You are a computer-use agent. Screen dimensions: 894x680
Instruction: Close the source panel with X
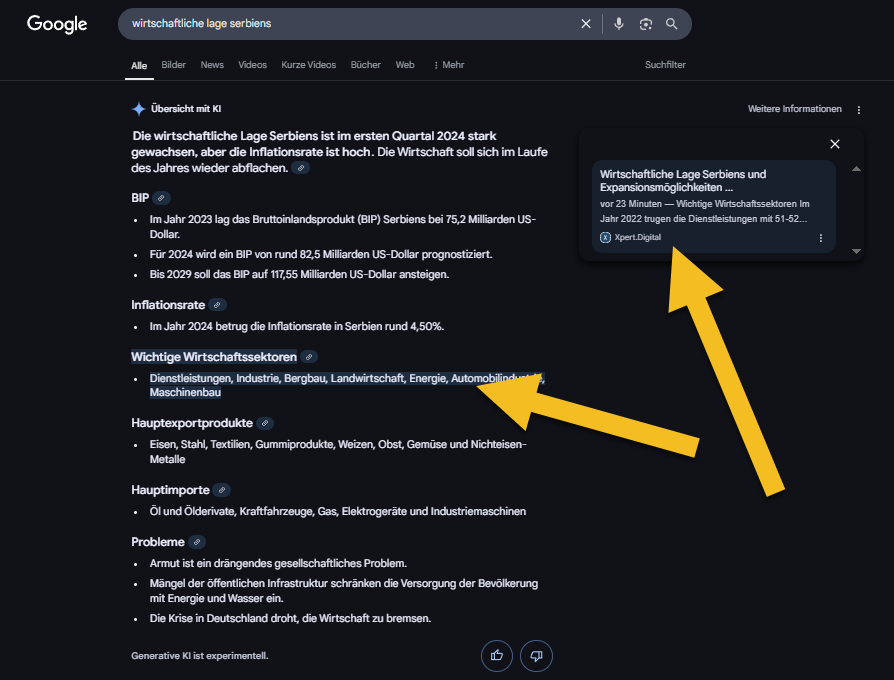[x=835, y=144]
